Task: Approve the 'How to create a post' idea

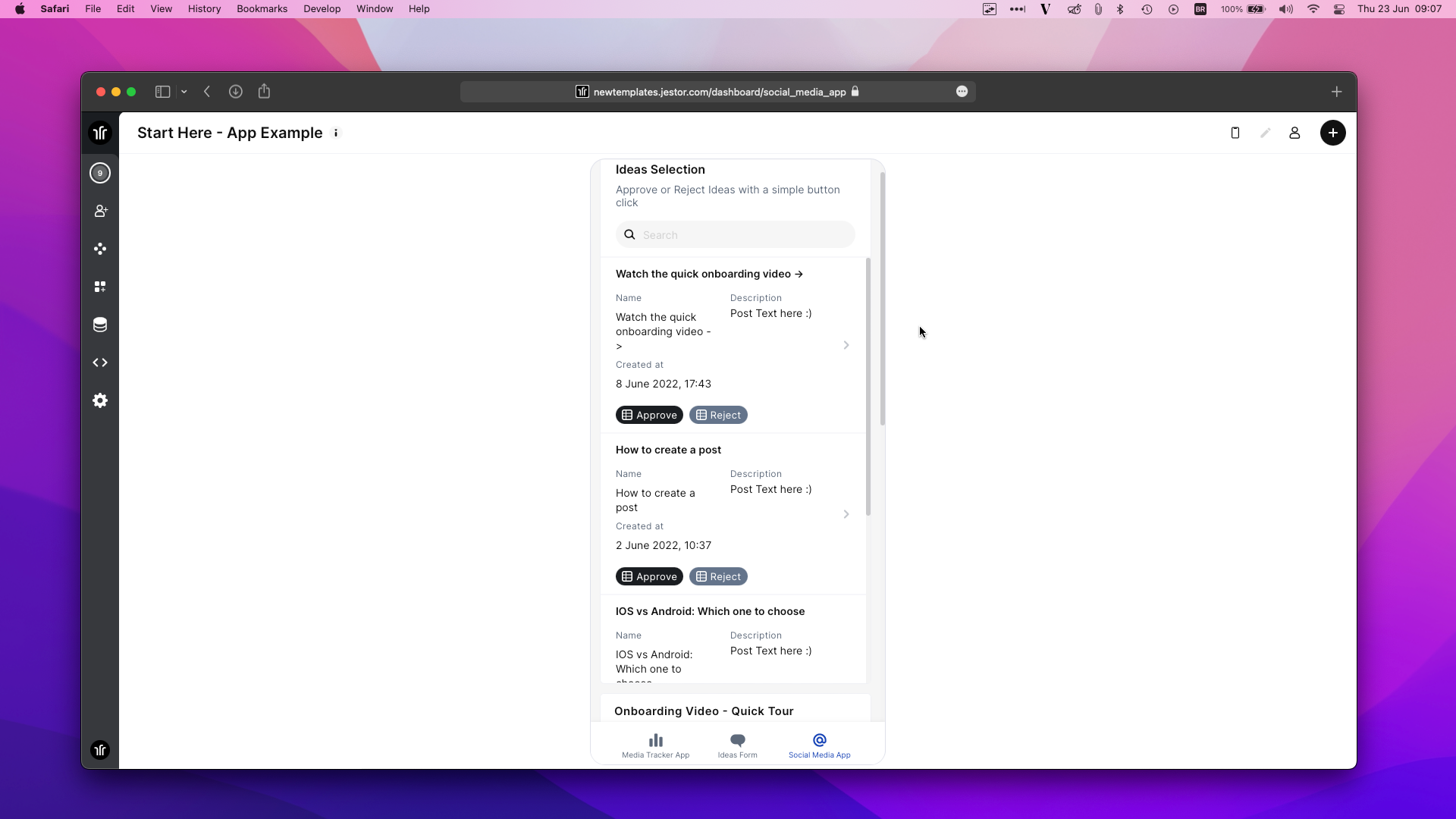Action: [649, 576]
